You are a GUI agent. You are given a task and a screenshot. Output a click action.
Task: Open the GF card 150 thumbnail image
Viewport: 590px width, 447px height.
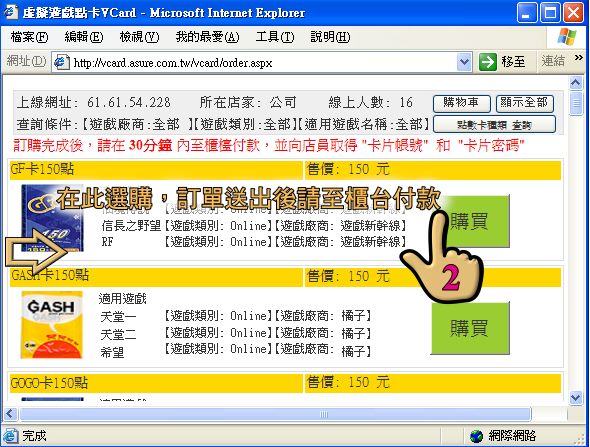tap(52, 217)
